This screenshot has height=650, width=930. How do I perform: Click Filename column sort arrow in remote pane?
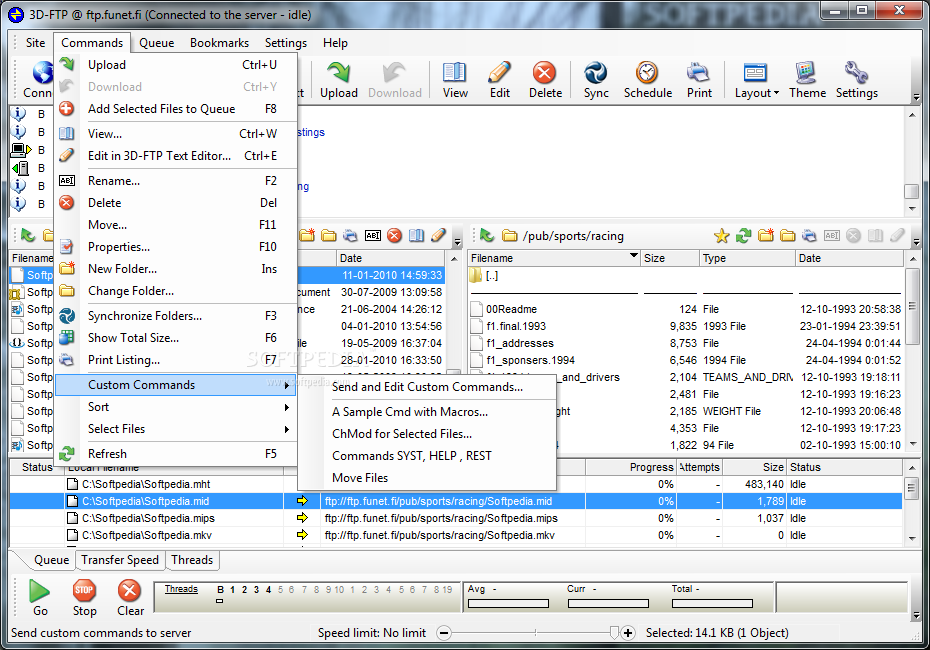coord(633,256)
